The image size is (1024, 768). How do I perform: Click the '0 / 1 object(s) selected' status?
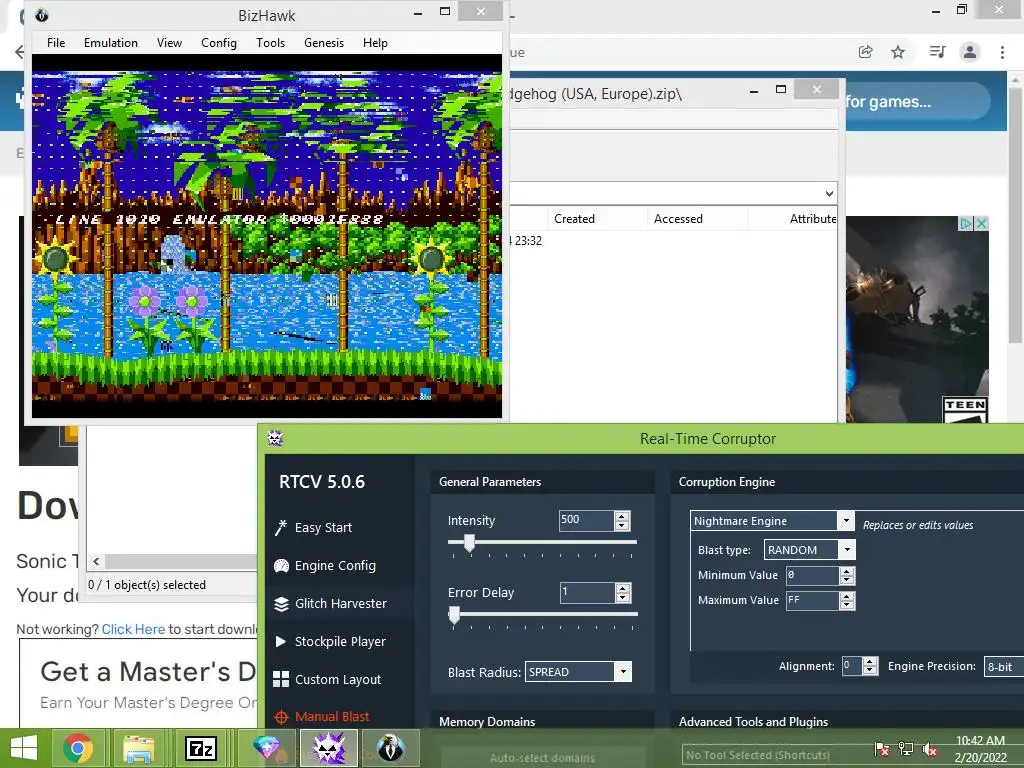(x=147, y=584)
